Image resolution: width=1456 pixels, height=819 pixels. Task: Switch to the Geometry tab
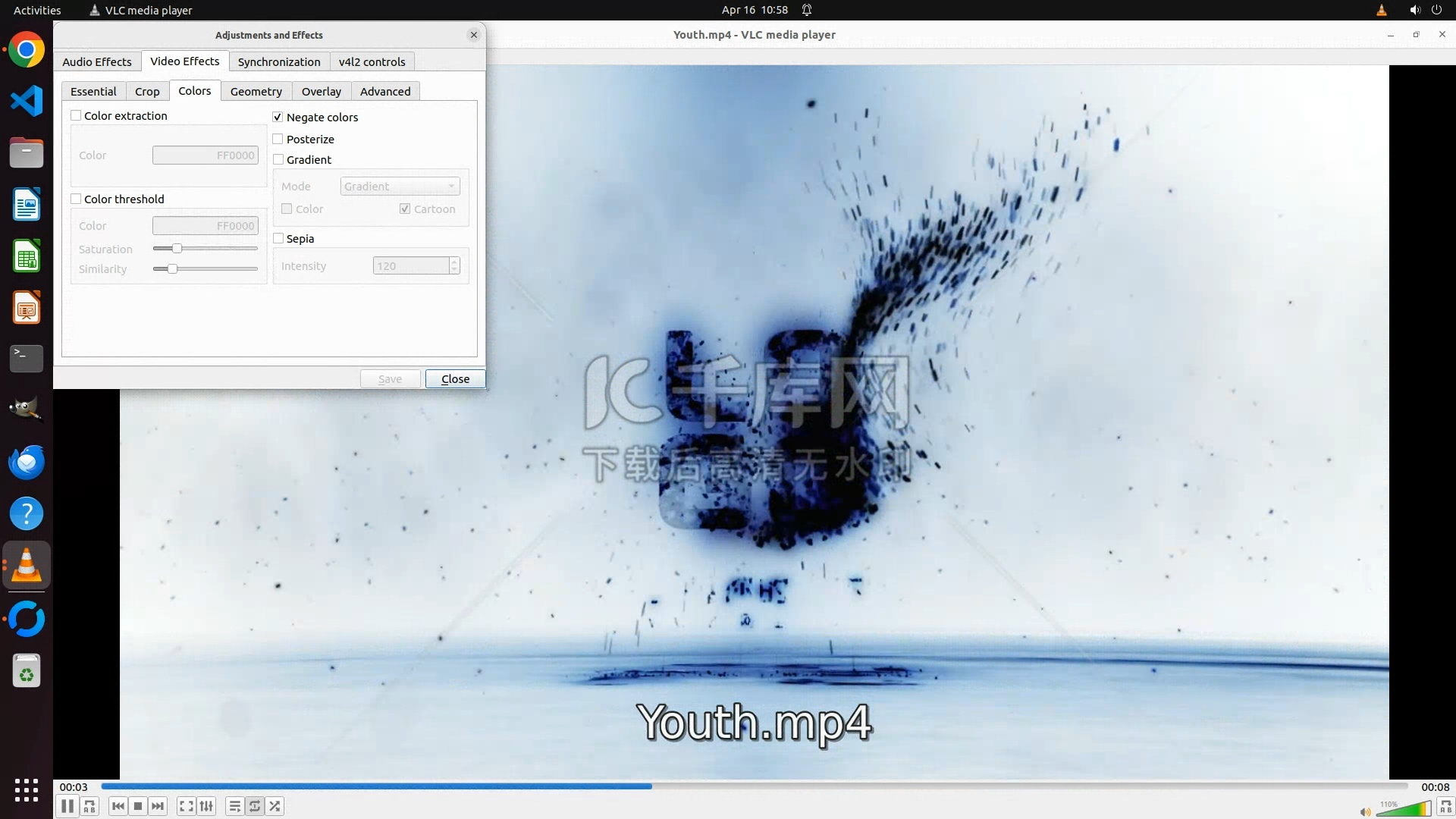(256, 91)
